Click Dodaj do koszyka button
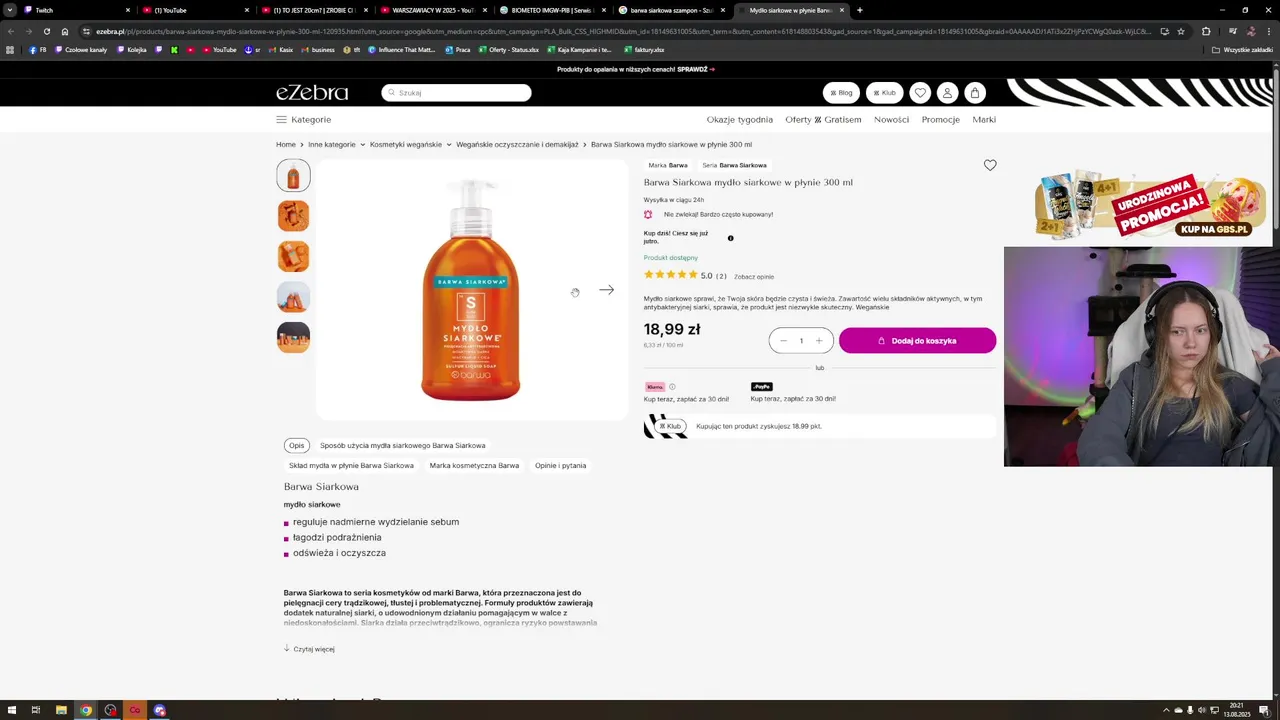Image resolution: width=1280 pixels, height=720 pixels. [x=917, y=341]
